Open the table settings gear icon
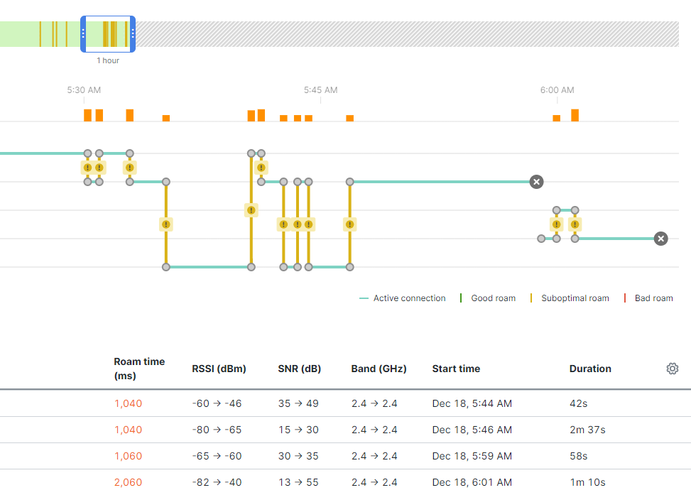Screen dimensions: 691x495 672,368
